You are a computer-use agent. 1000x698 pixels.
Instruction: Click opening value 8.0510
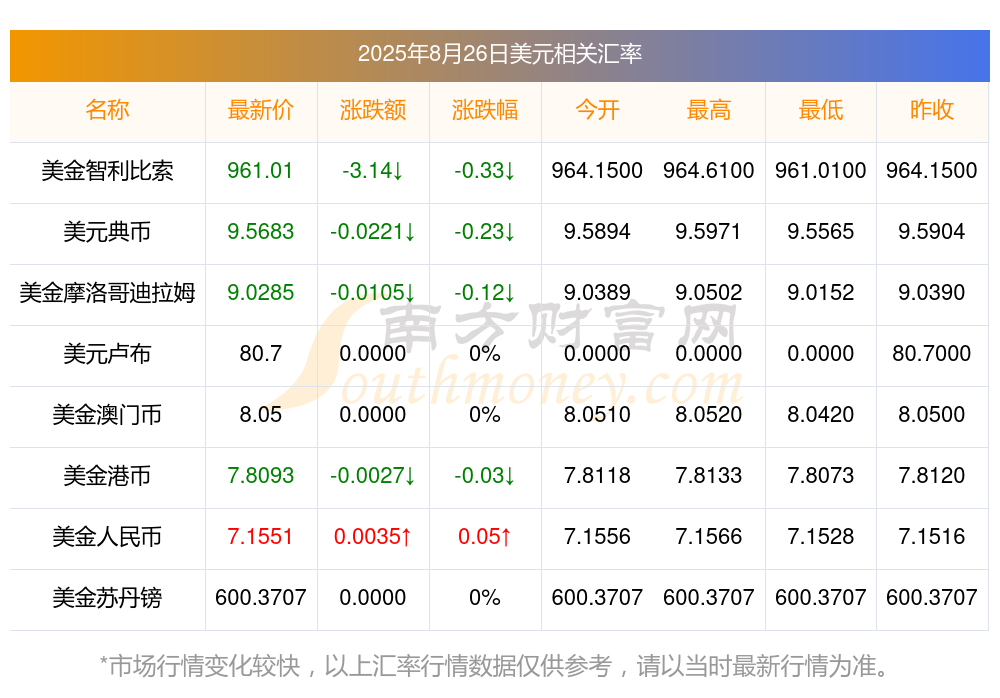pyautogui.click(x=597, y=415)
